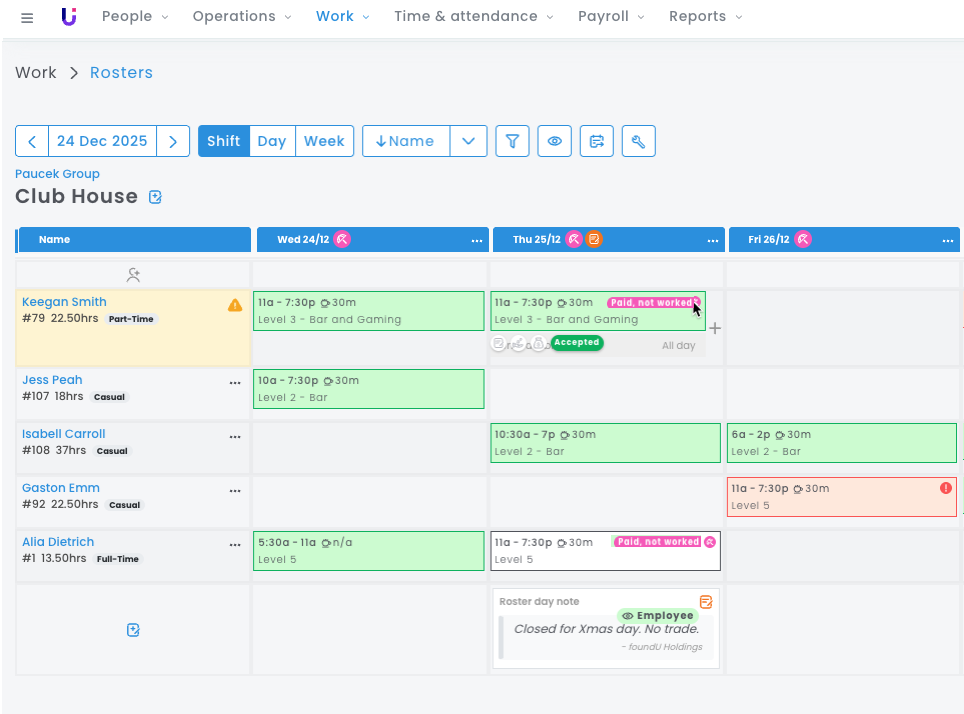Screen dimensions: 964x714
Task: Open the Payroll menu
Action: click(610, 17)
